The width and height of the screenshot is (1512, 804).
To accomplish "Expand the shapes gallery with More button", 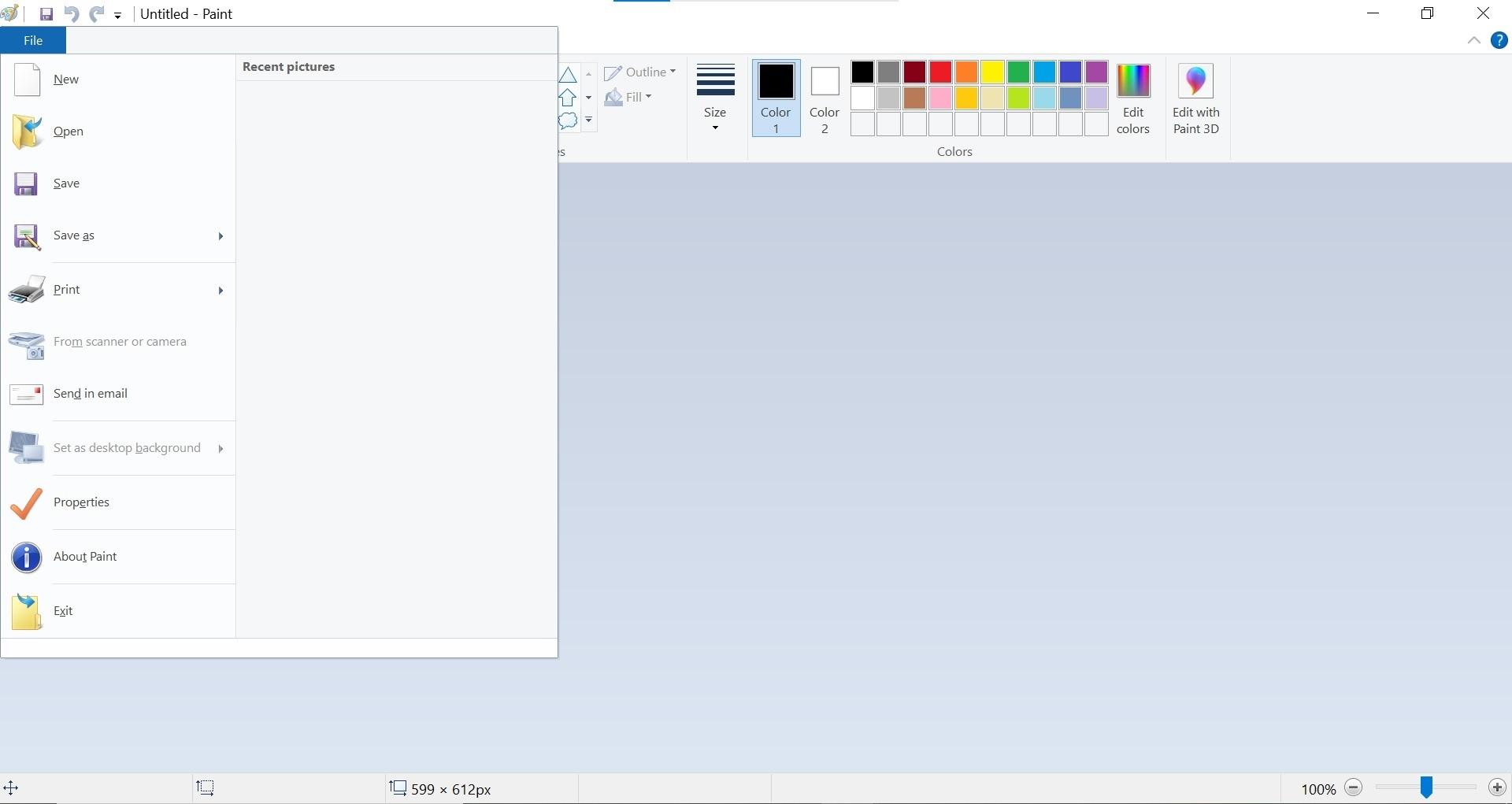I will (588, 120).
